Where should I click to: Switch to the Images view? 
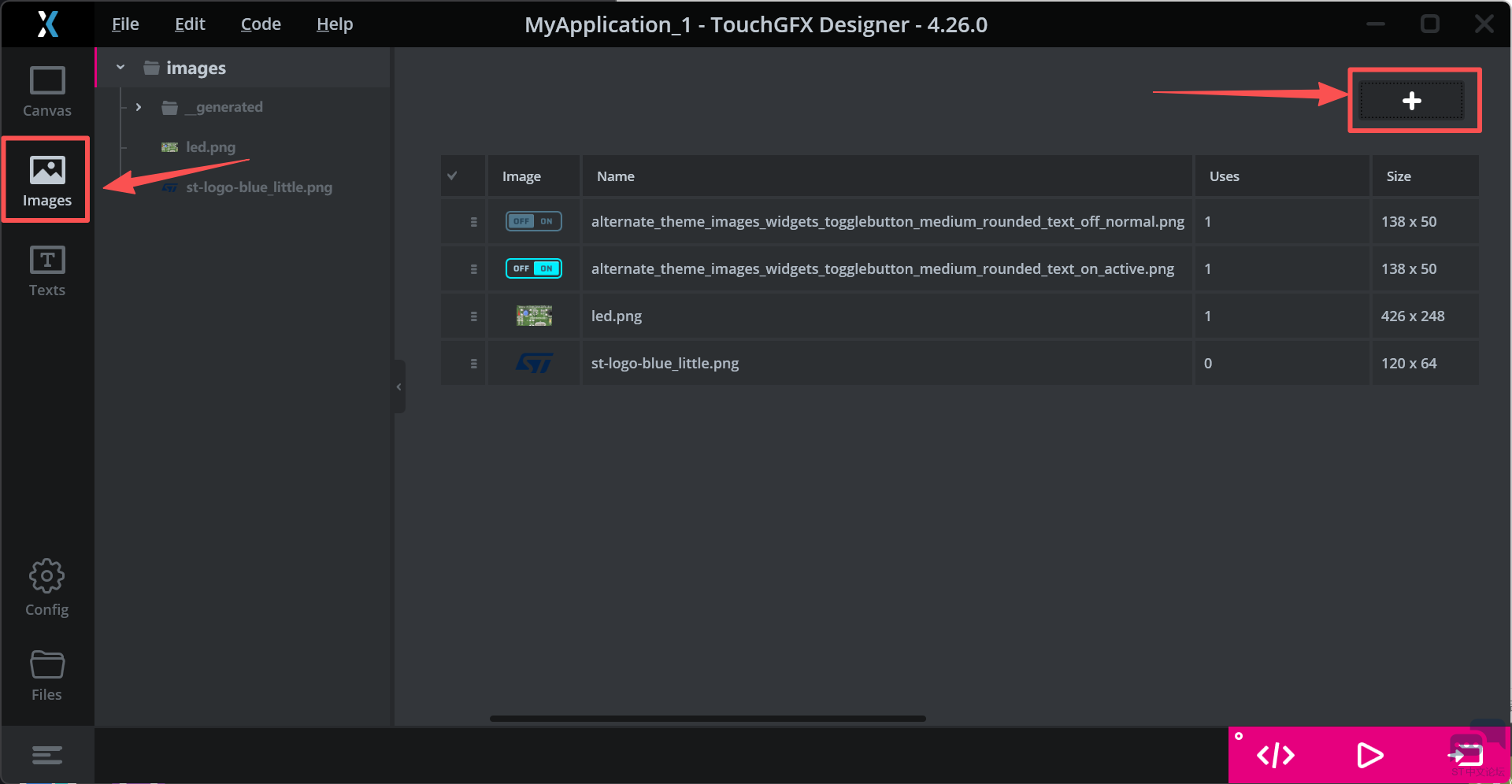tap(46, 181)
